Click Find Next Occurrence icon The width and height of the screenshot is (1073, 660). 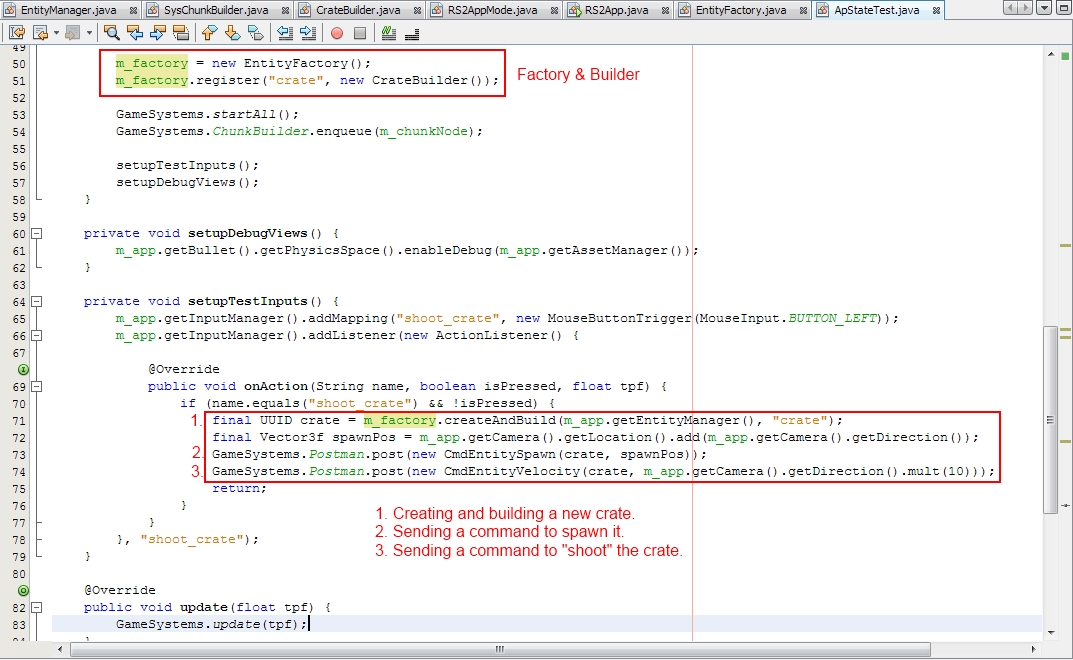[157, 33]
